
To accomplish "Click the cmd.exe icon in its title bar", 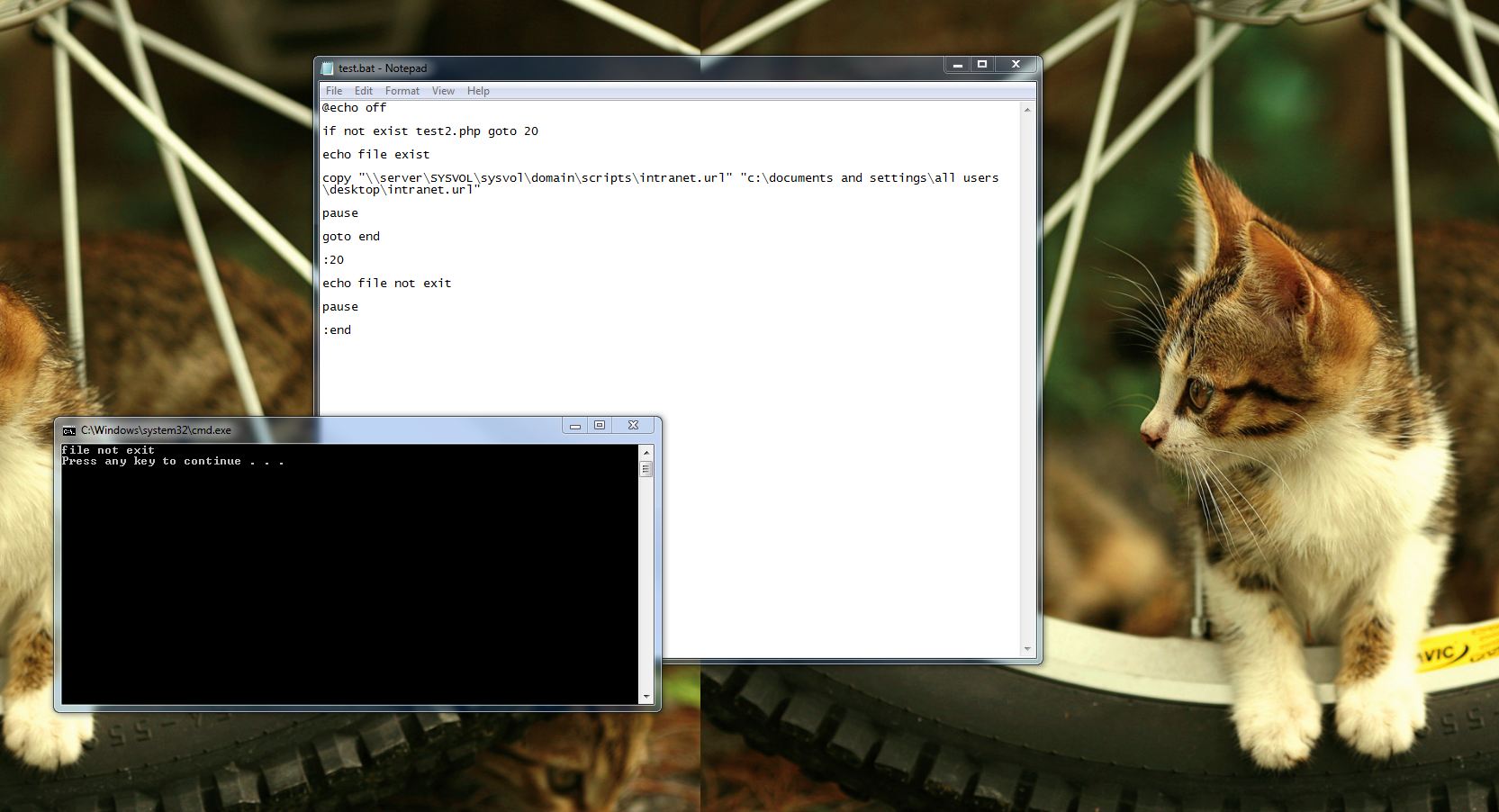I will (69, 430).
